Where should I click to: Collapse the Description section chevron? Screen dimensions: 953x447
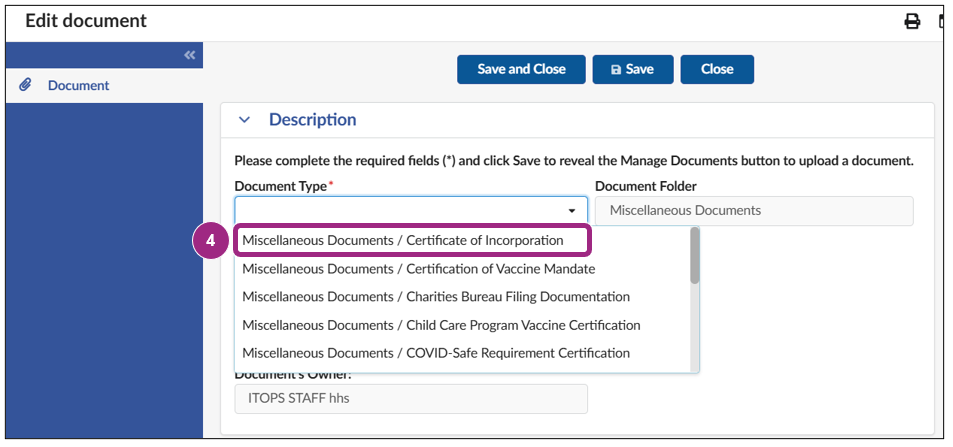tap(245, 120)
